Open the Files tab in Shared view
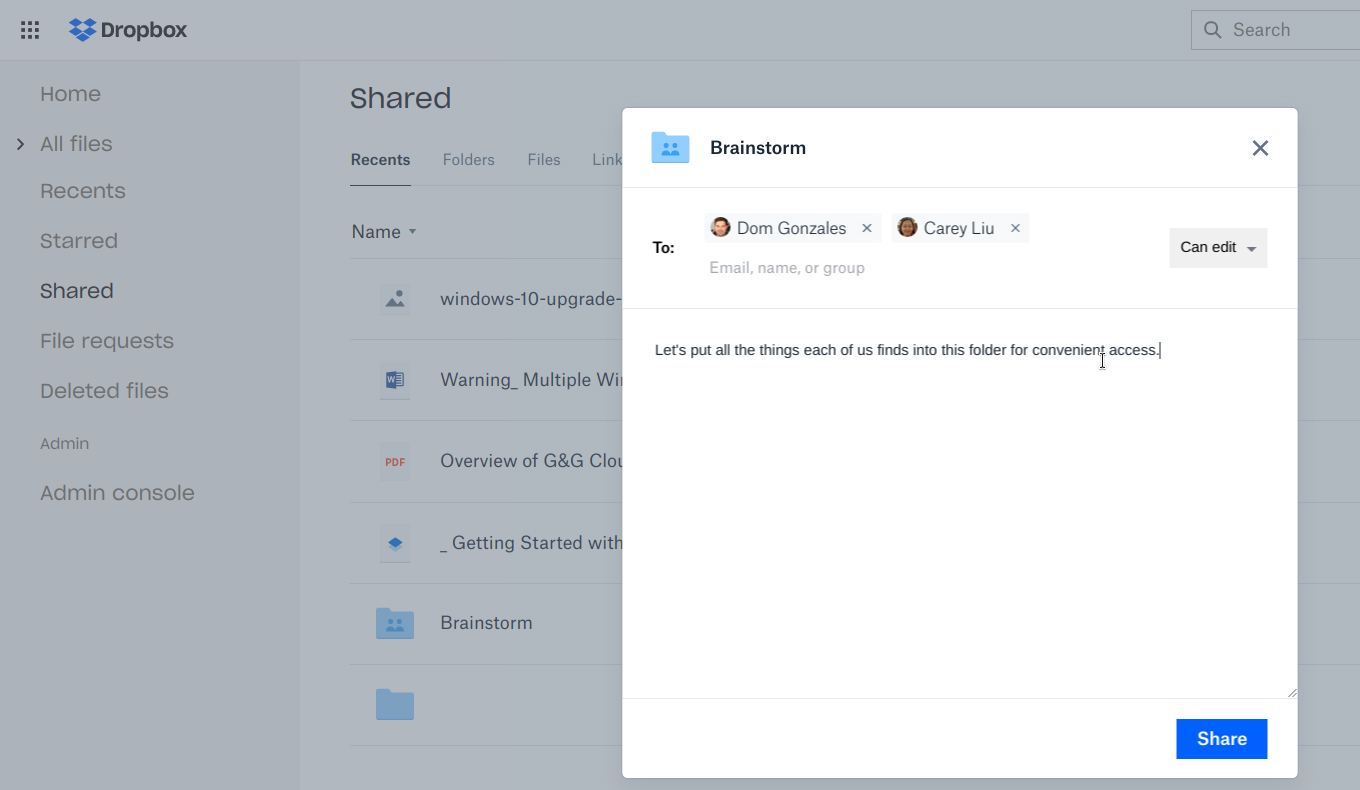The image size is (1360, 790). 543,160
